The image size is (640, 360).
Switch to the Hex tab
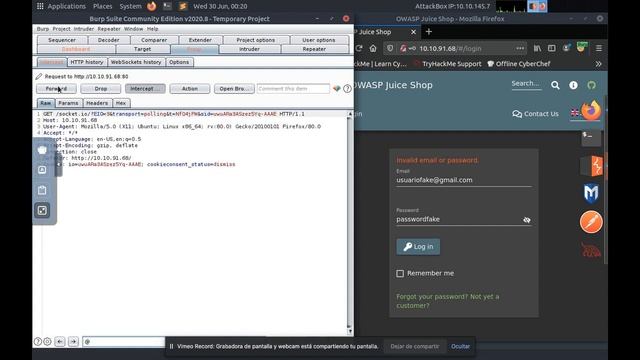tap(121, 103)
